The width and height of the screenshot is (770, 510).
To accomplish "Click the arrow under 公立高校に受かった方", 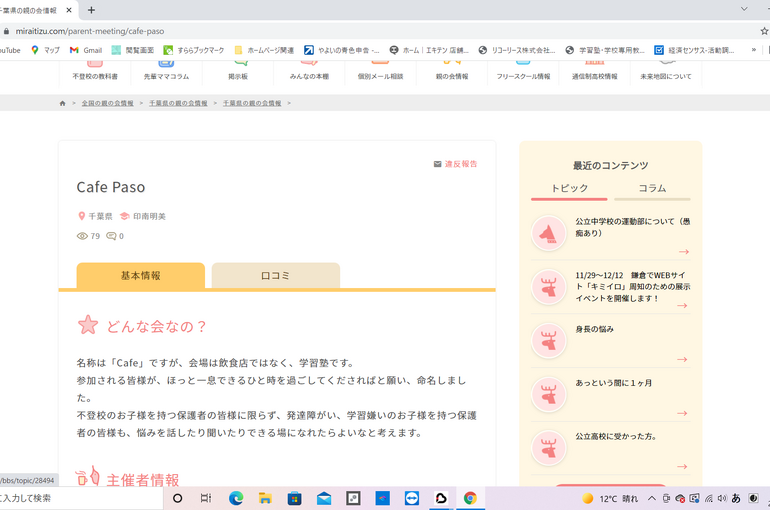I will [x=682, y=466].
